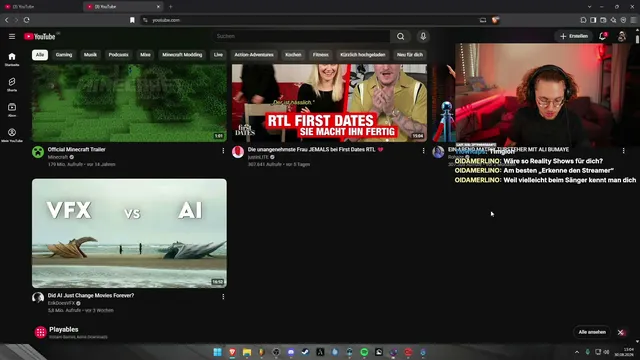This screenshot has height=360, width=640.
Task: Open the Brave Shields lion icon
Action: pos(495,20)
